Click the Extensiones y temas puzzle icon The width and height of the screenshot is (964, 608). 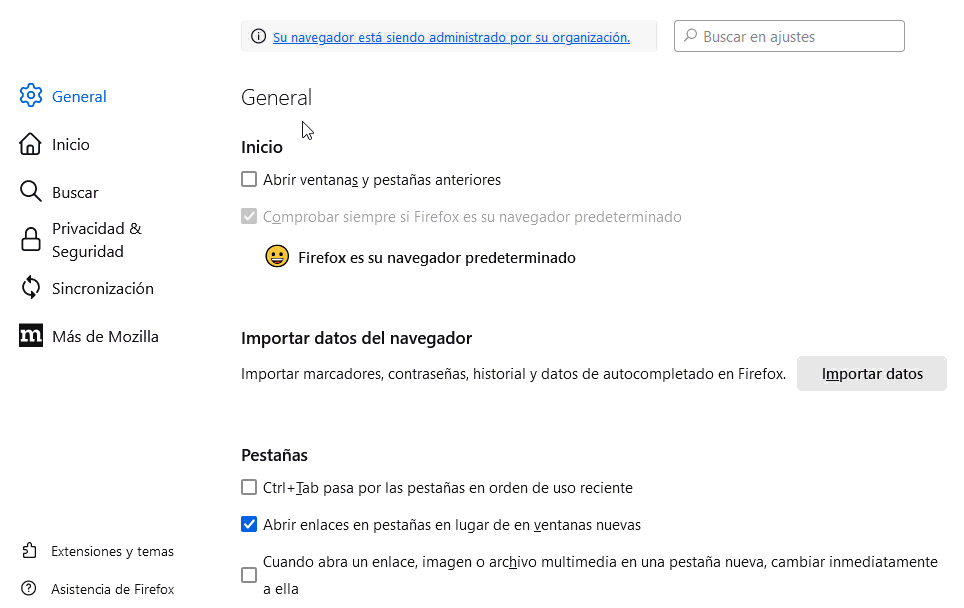pyautogui.click(x=29, y=551)
